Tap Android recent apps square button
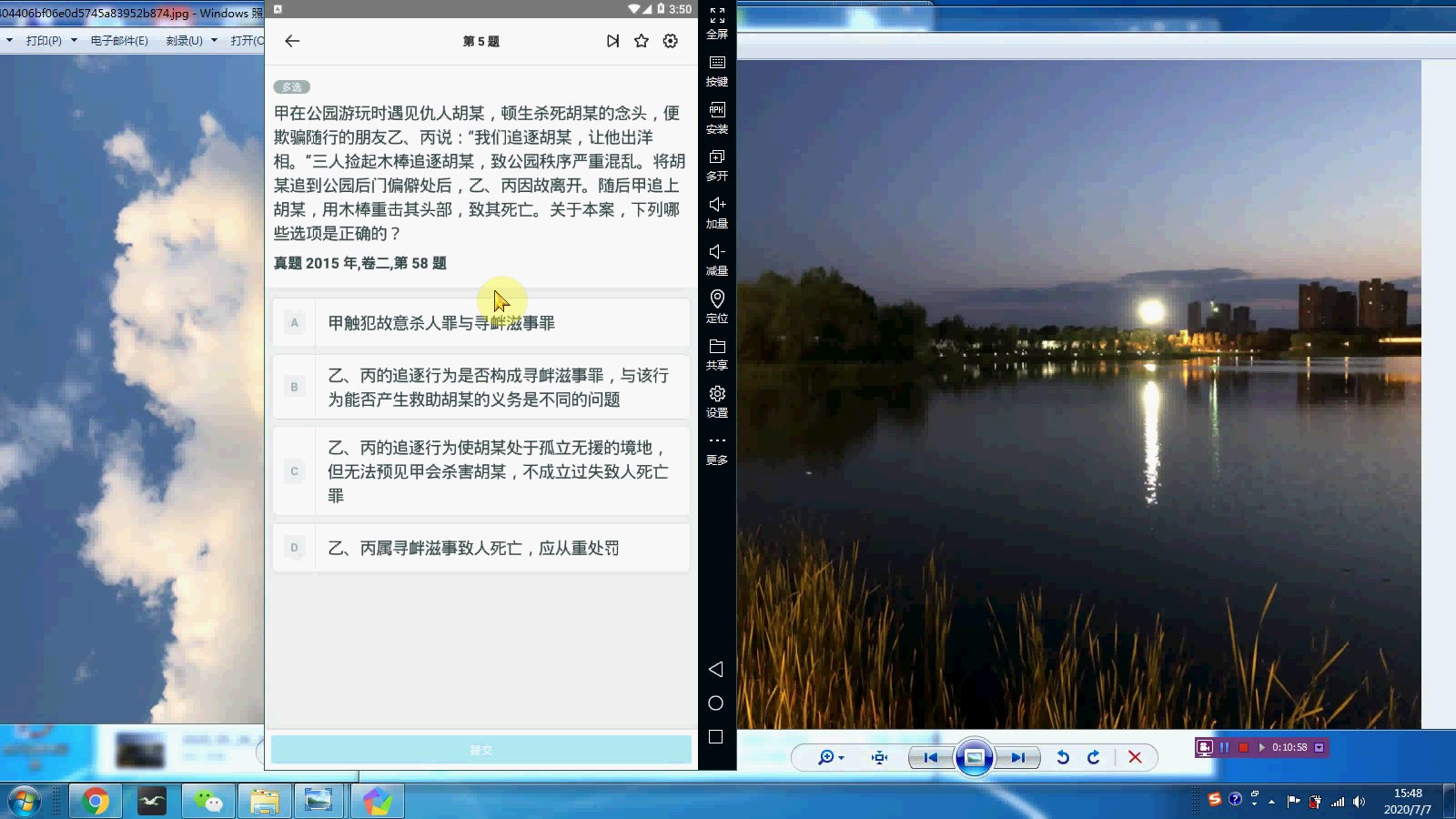1456x819 pixels. [715, 737]
